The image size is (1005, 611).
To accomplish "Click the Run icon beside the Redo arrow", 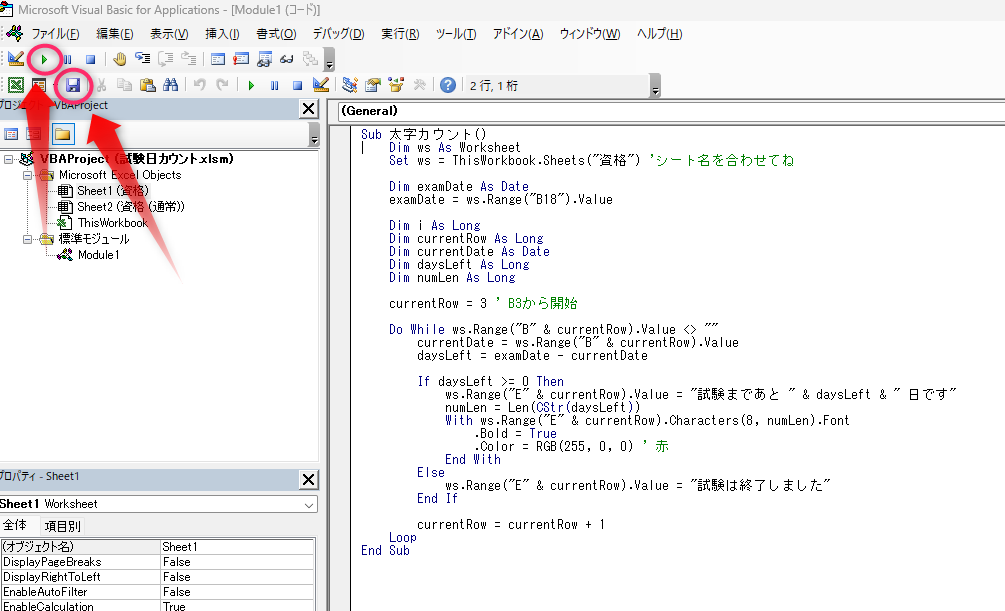I will (x=251, y=85).
